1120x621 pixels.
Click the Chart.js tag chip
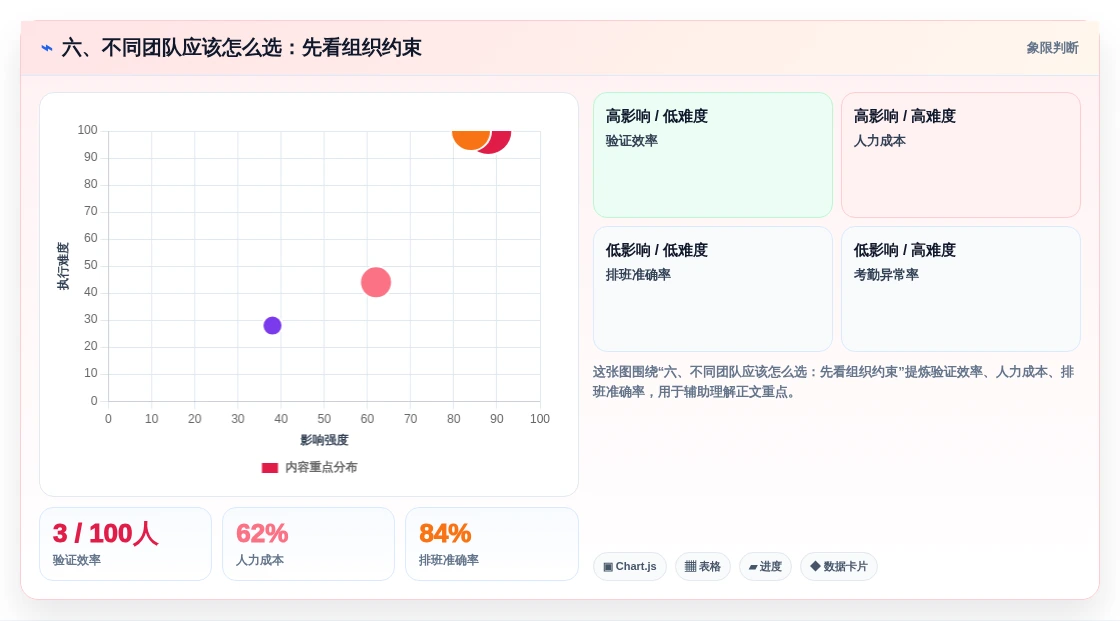click(x=630, y=567)
